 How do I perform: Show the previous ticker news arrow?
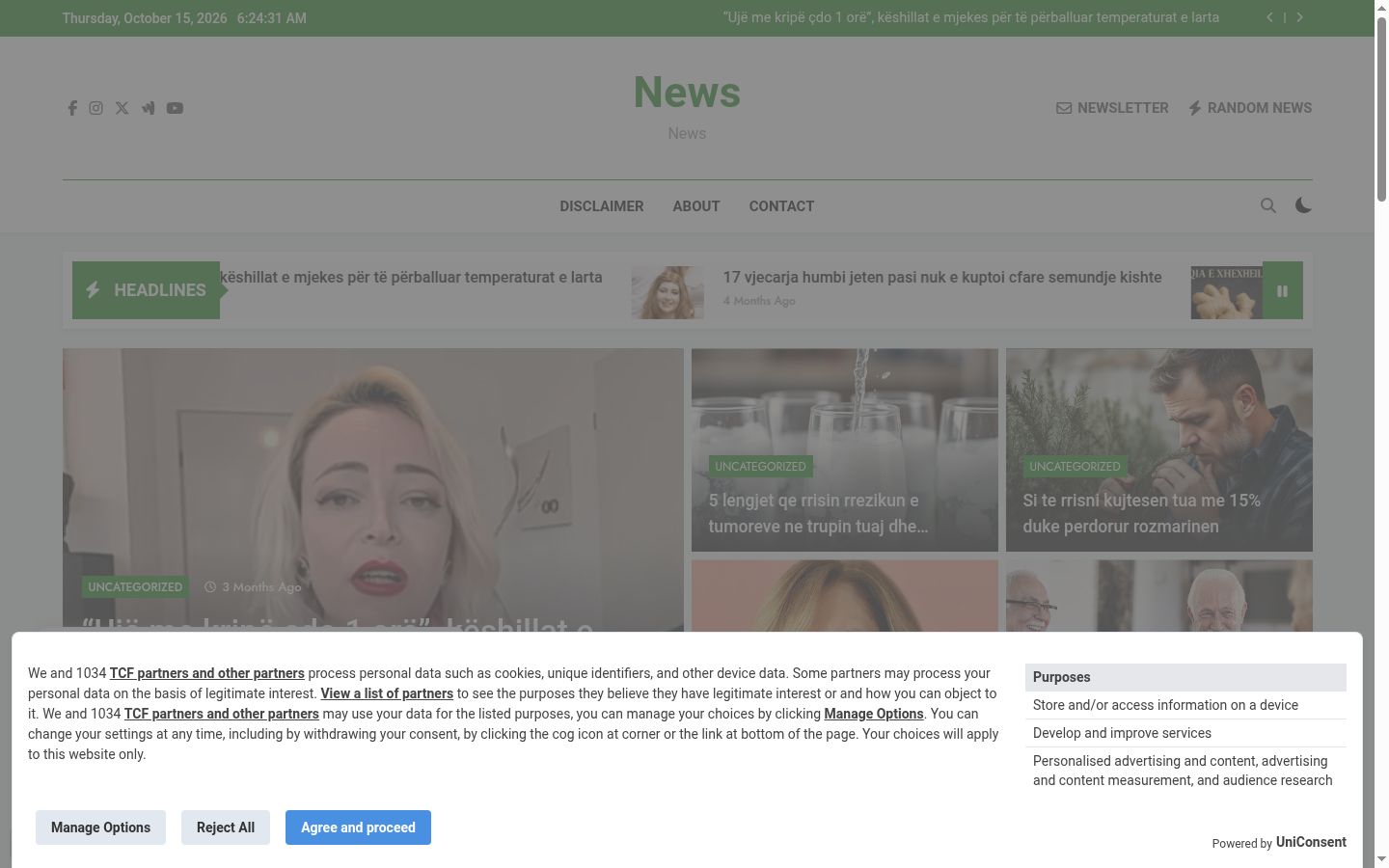coord(1269,17)
